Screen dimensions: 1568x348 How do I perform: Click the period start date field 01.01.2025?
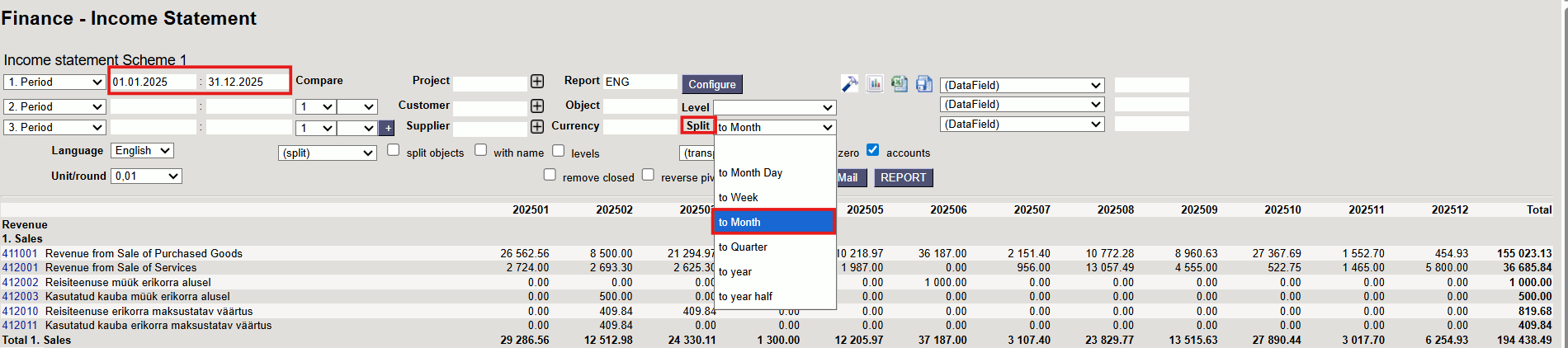click(x=153, y=82)
